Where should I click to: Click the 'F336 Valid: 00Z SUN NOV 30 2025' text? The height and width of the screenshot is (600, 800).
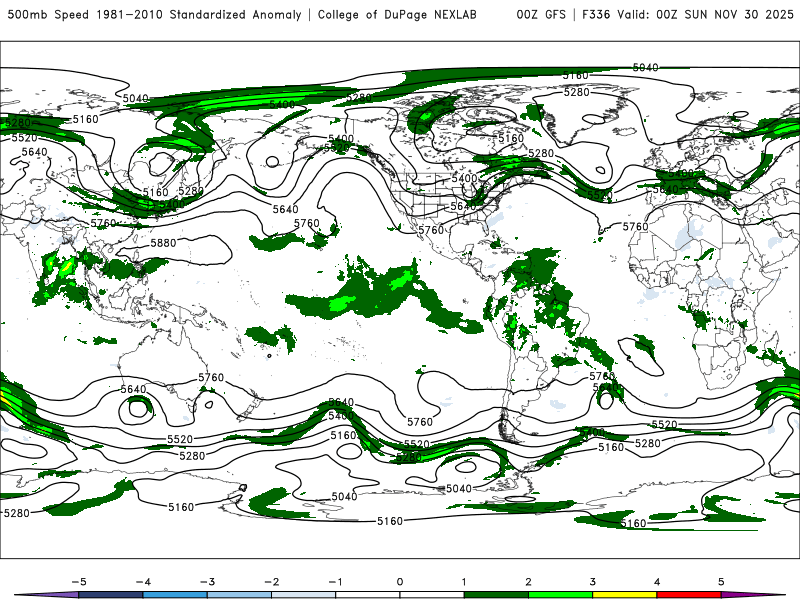tap(687, 14)
